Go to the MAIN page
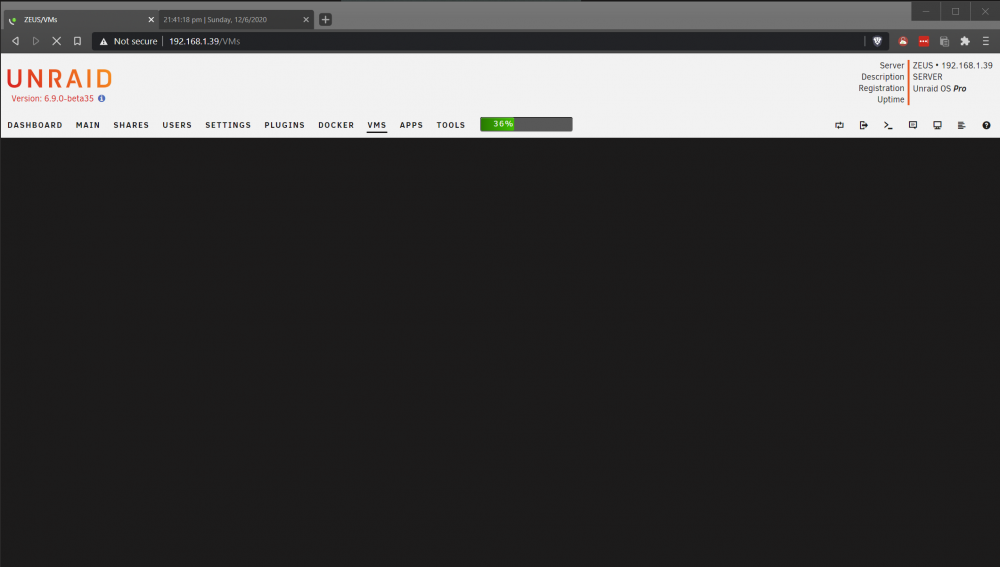Image resolution: width=1000 pixels, height=567 pixels. coord(88,125)
